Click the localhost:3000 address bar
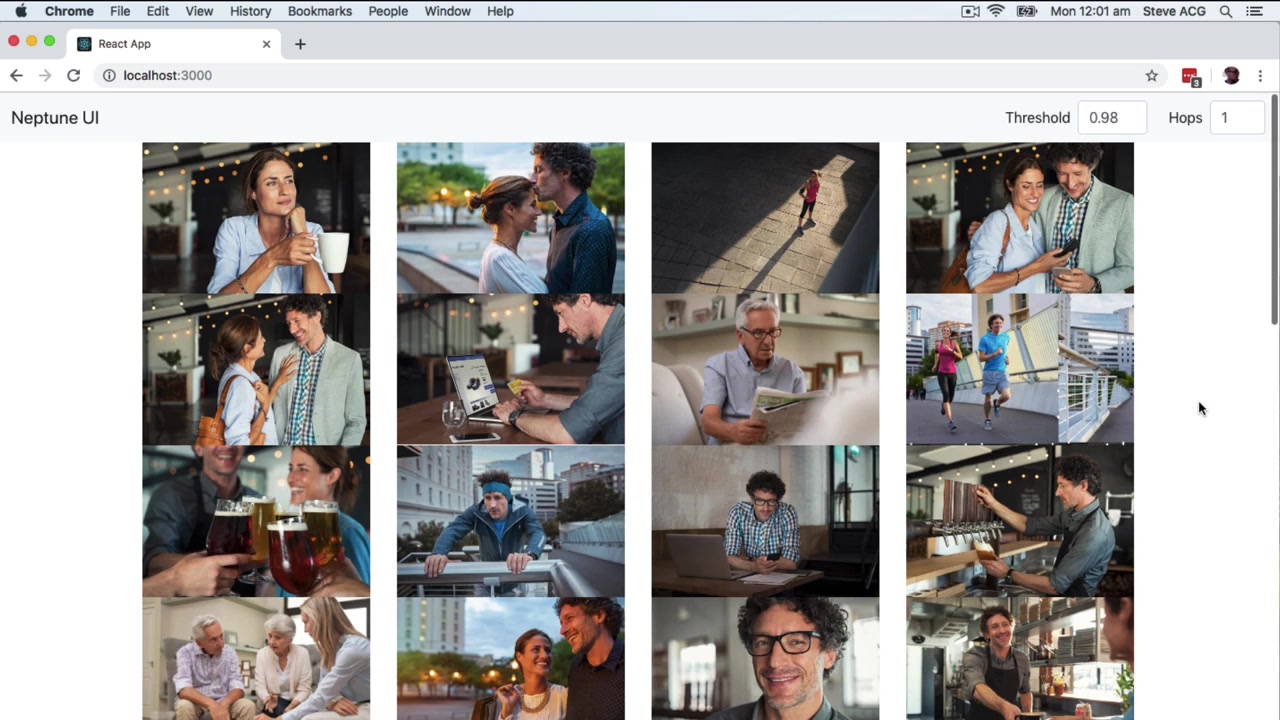Viewport: 1280px width, 720px height. click(x=630, y=75)
